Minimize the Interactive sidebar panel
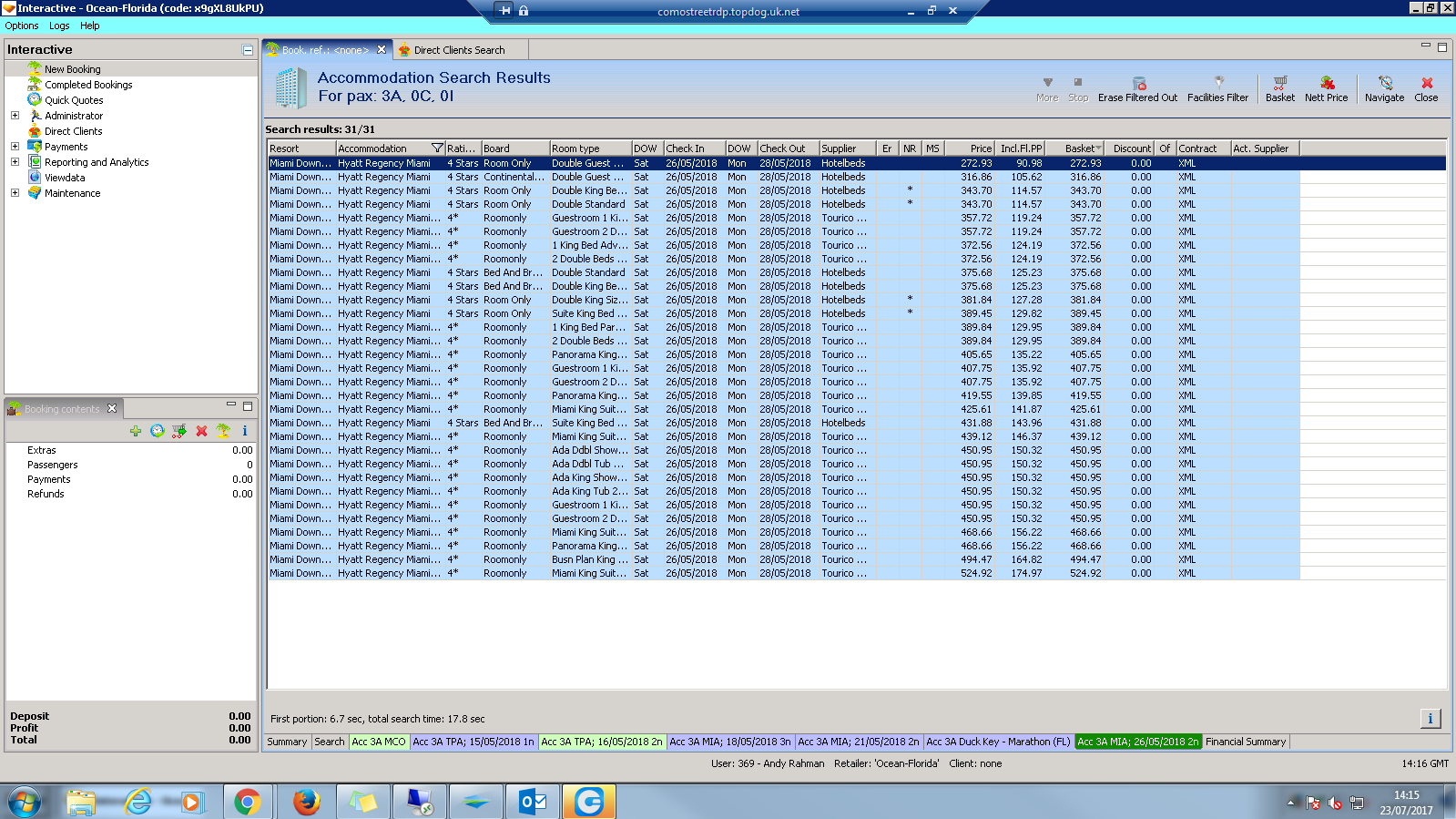This screenshot has width=1456, height=819. click(248, 50)
